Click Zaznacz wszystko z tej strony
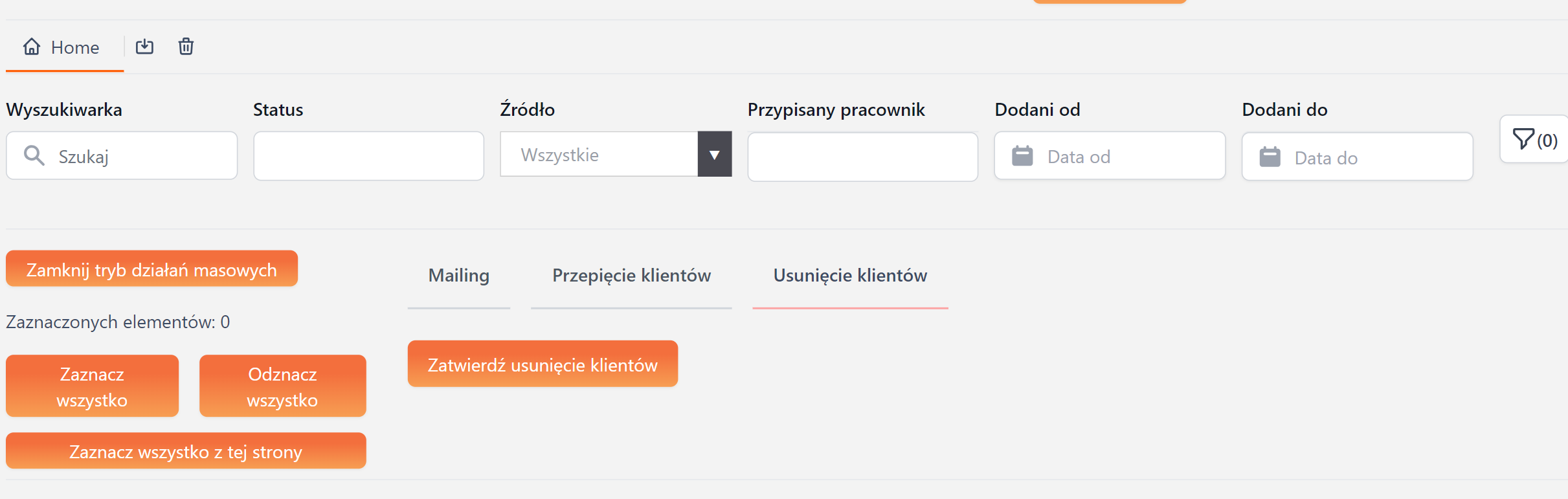The height and width of the screenshot is (499, 1568). (186, 451)
